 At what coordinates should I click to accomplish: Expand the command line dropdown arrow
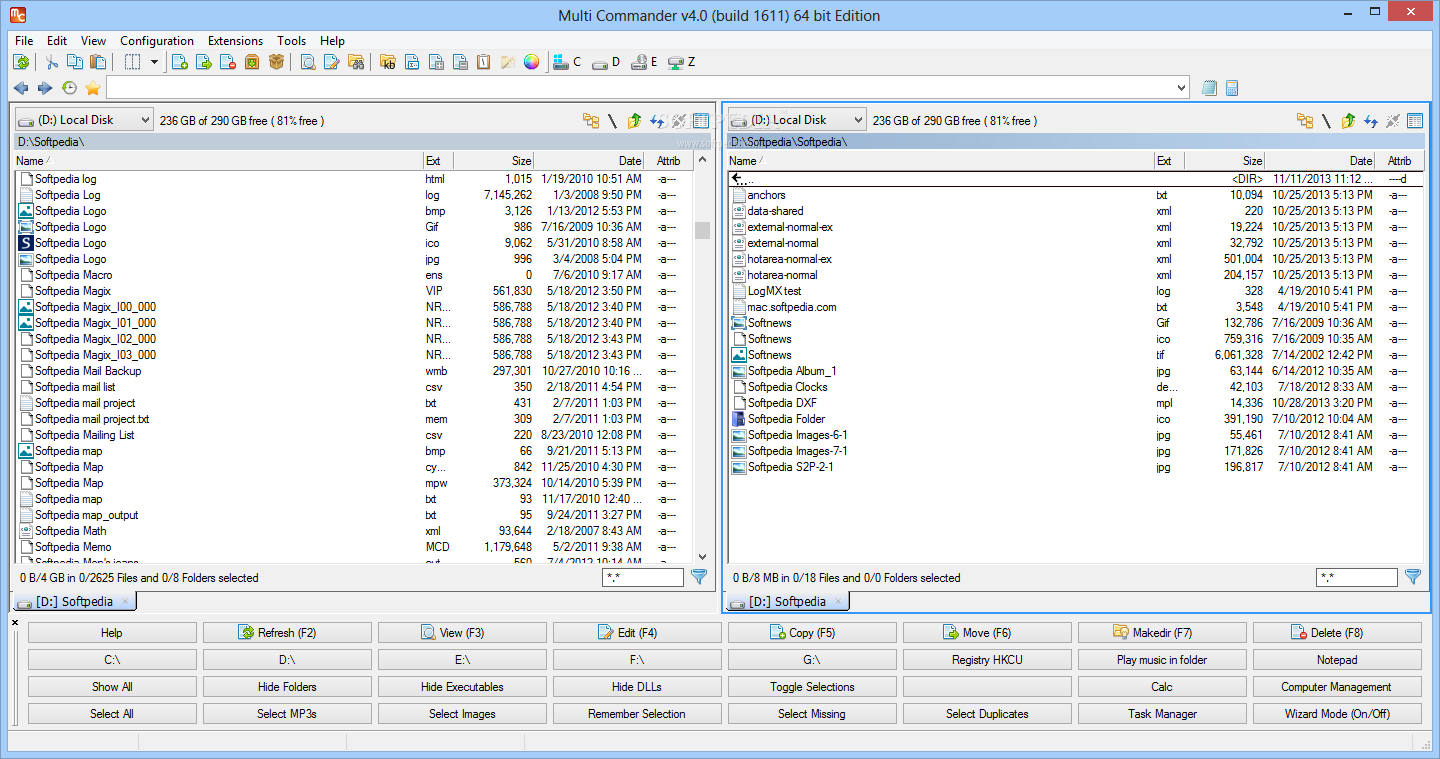[1181, 88]
